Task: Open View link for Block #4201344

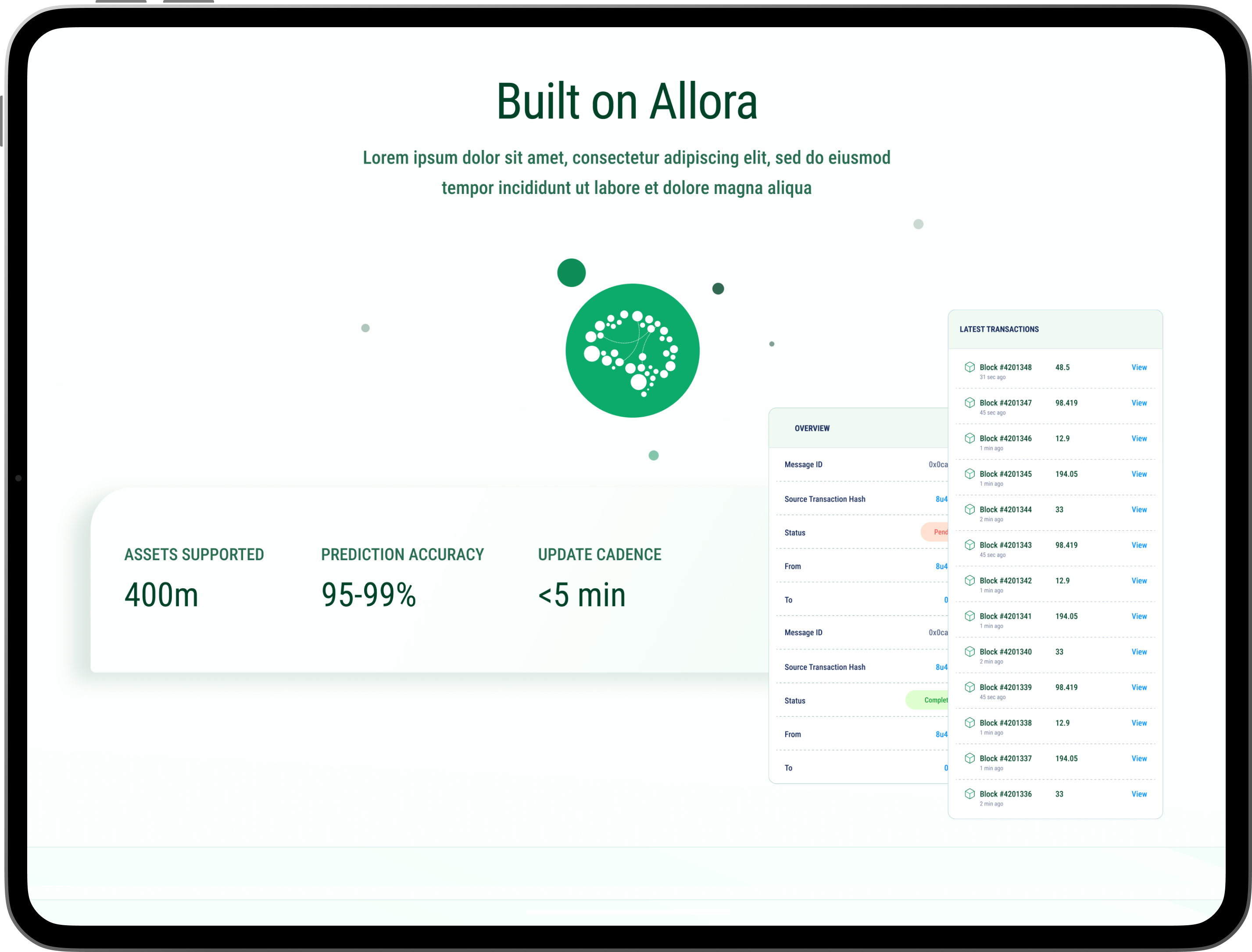Action: (x=1139, y=510)
